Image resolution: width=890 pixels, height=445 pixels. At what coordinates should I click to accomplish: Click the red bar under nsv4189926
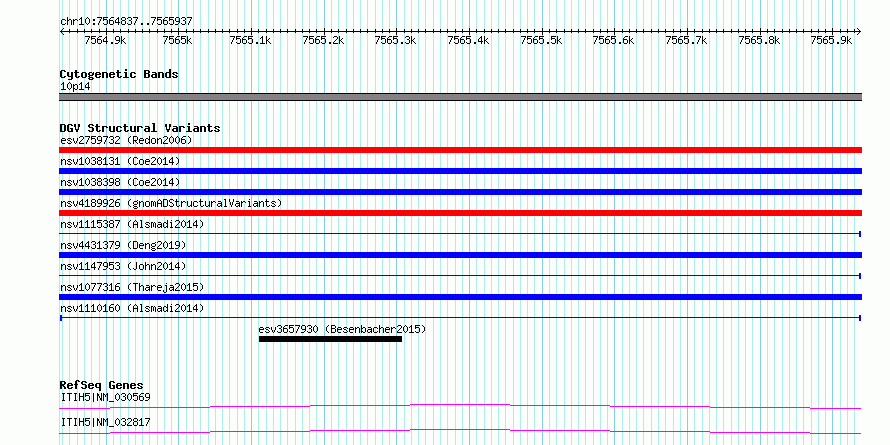(x=461, y=213)
